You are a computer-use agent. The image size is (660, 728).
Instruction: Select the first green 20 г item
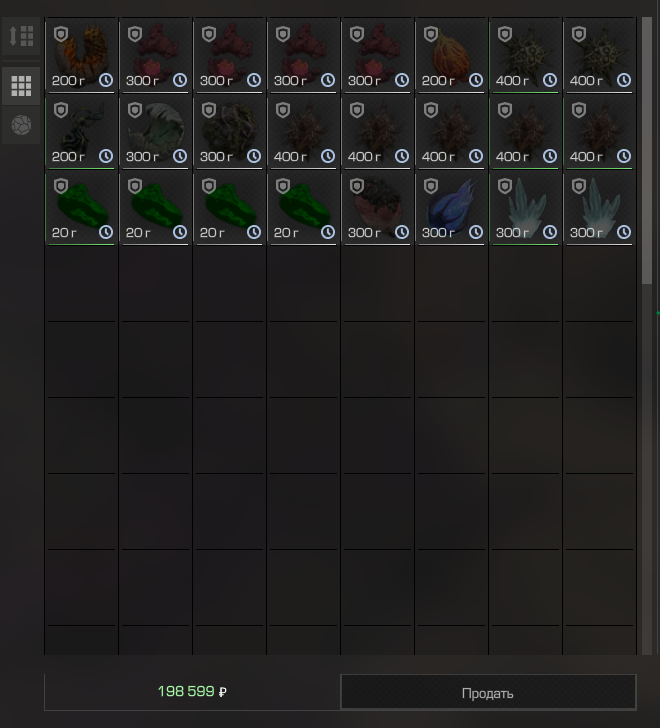[x=82, y=207]
